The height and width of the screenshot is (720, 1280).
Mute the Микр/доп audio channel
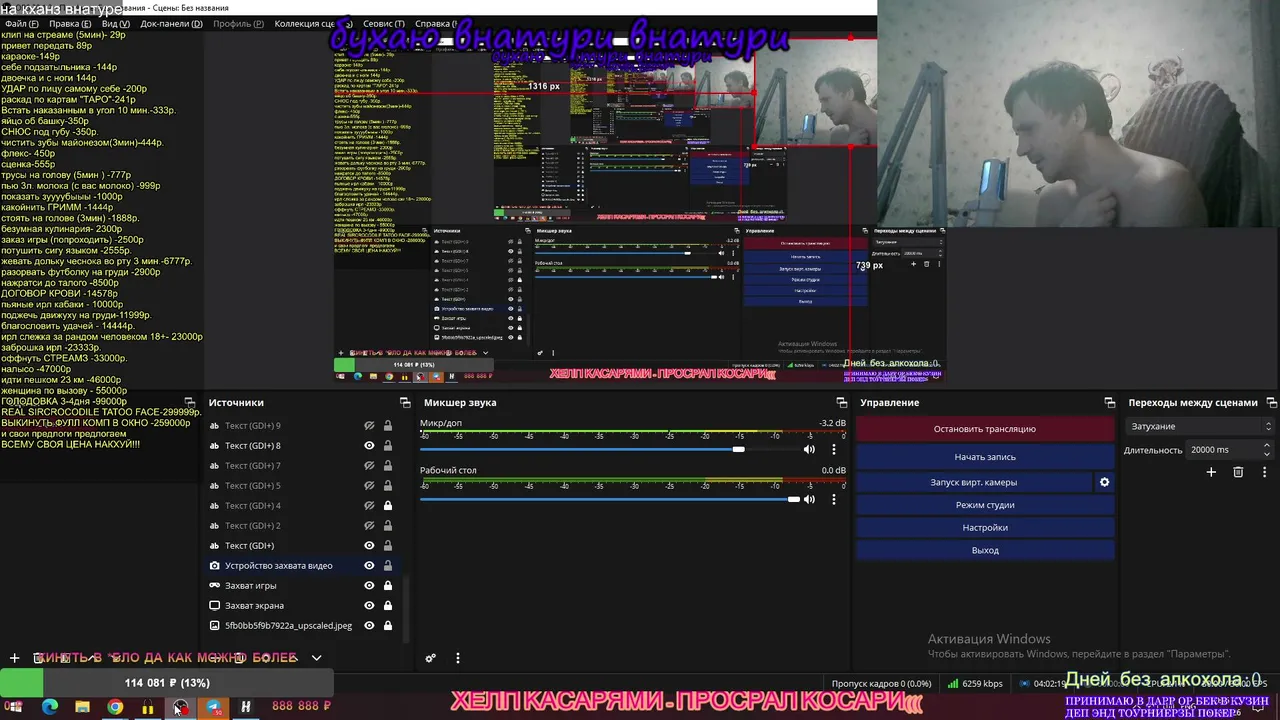click(x=809, y=450)
